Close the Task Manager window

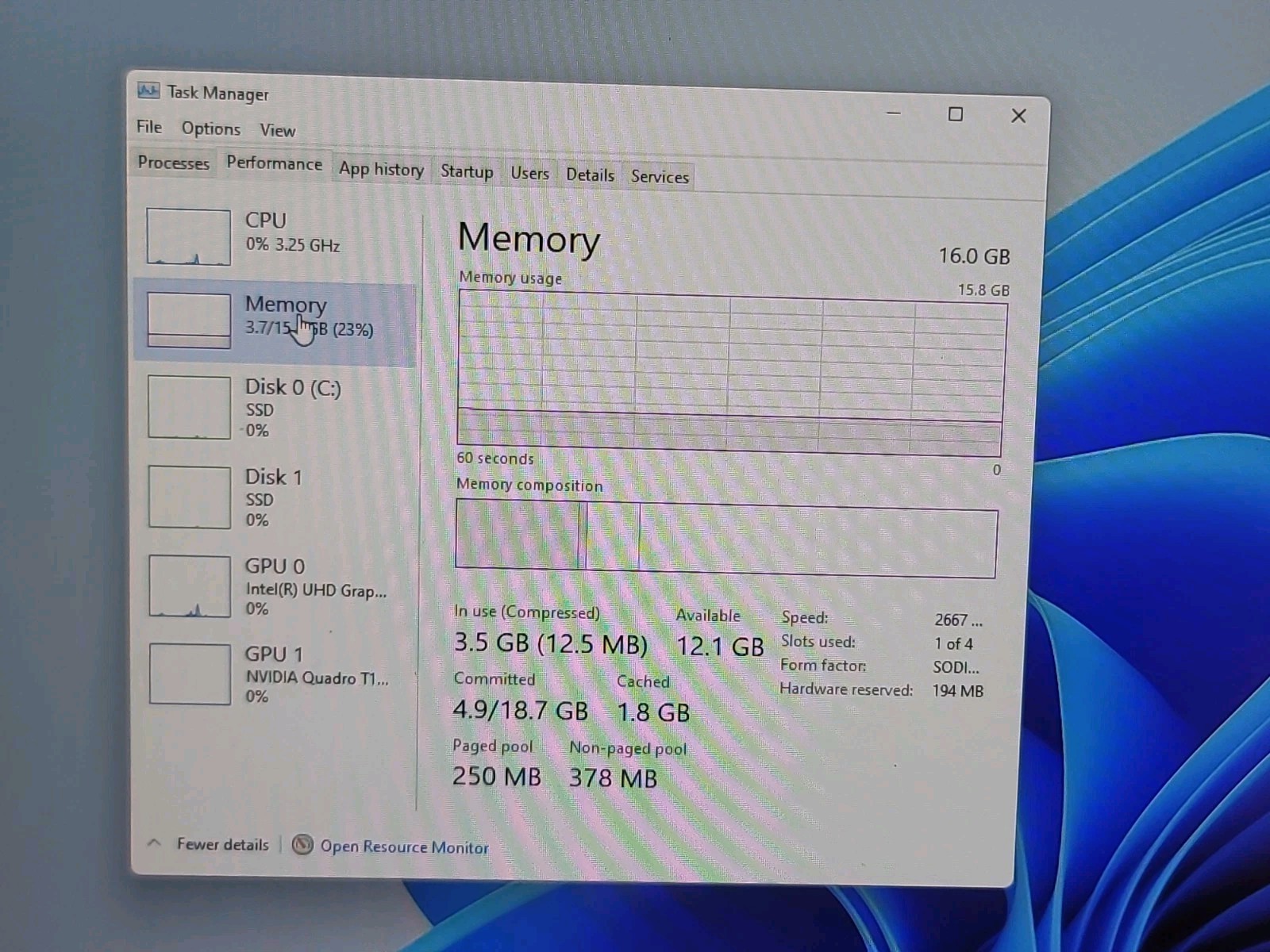(x=1018, y=116)
